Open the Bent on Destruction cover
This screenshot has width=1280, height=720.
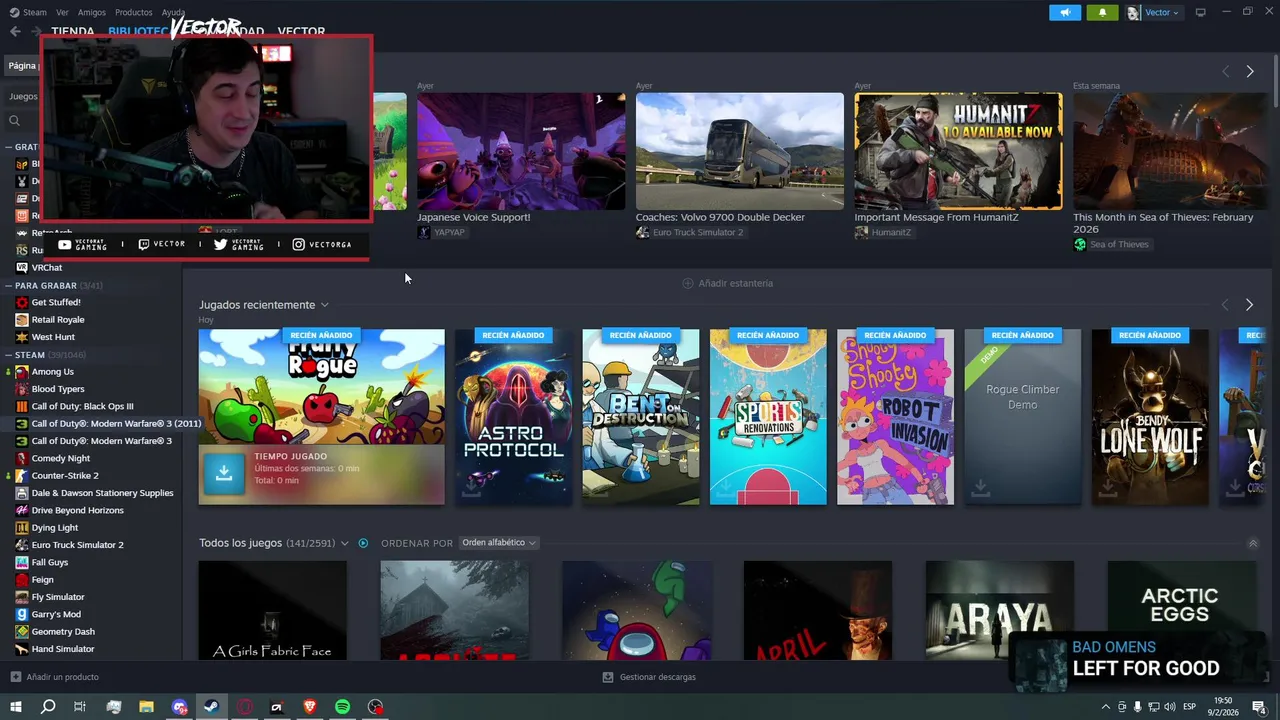641,417
